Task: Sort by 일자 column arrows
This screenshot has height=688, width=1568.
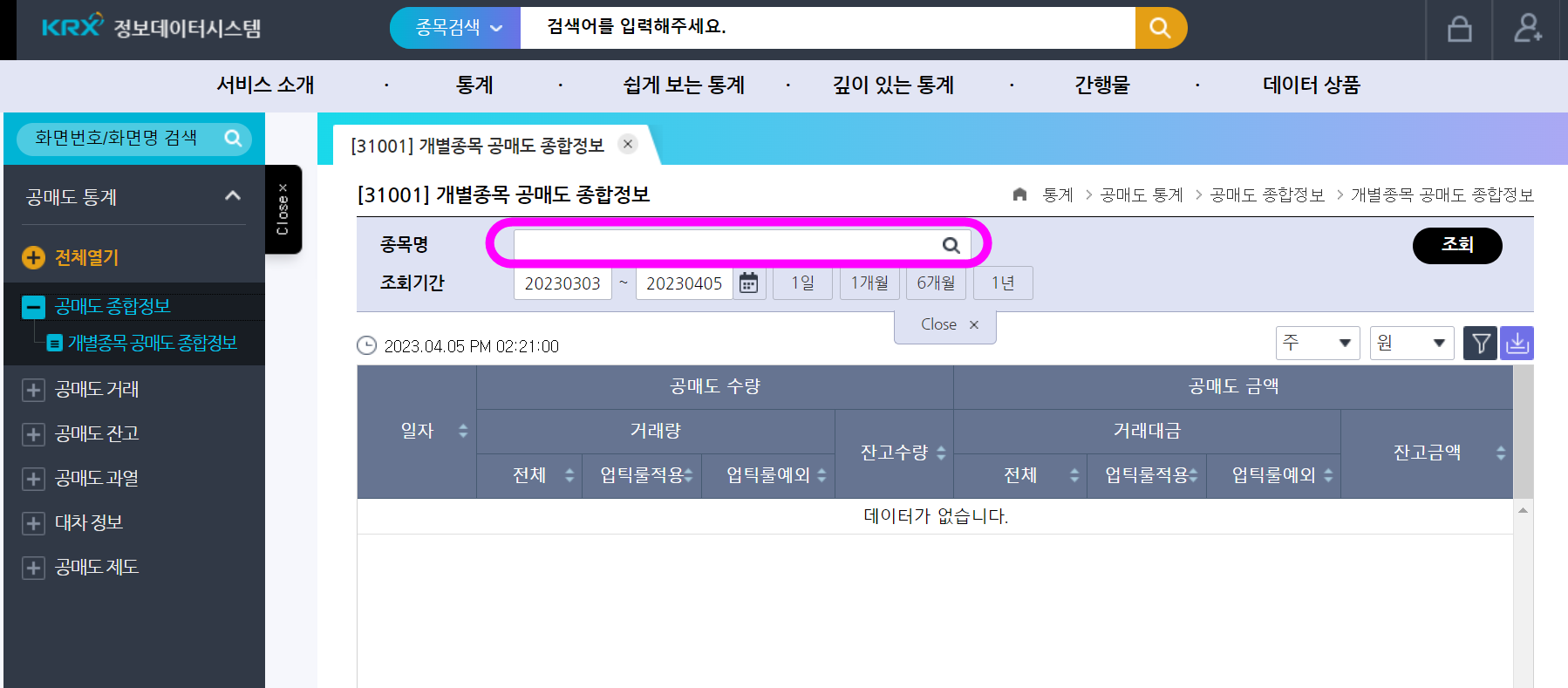Action: pyautogui.click(x=463, y=431)
